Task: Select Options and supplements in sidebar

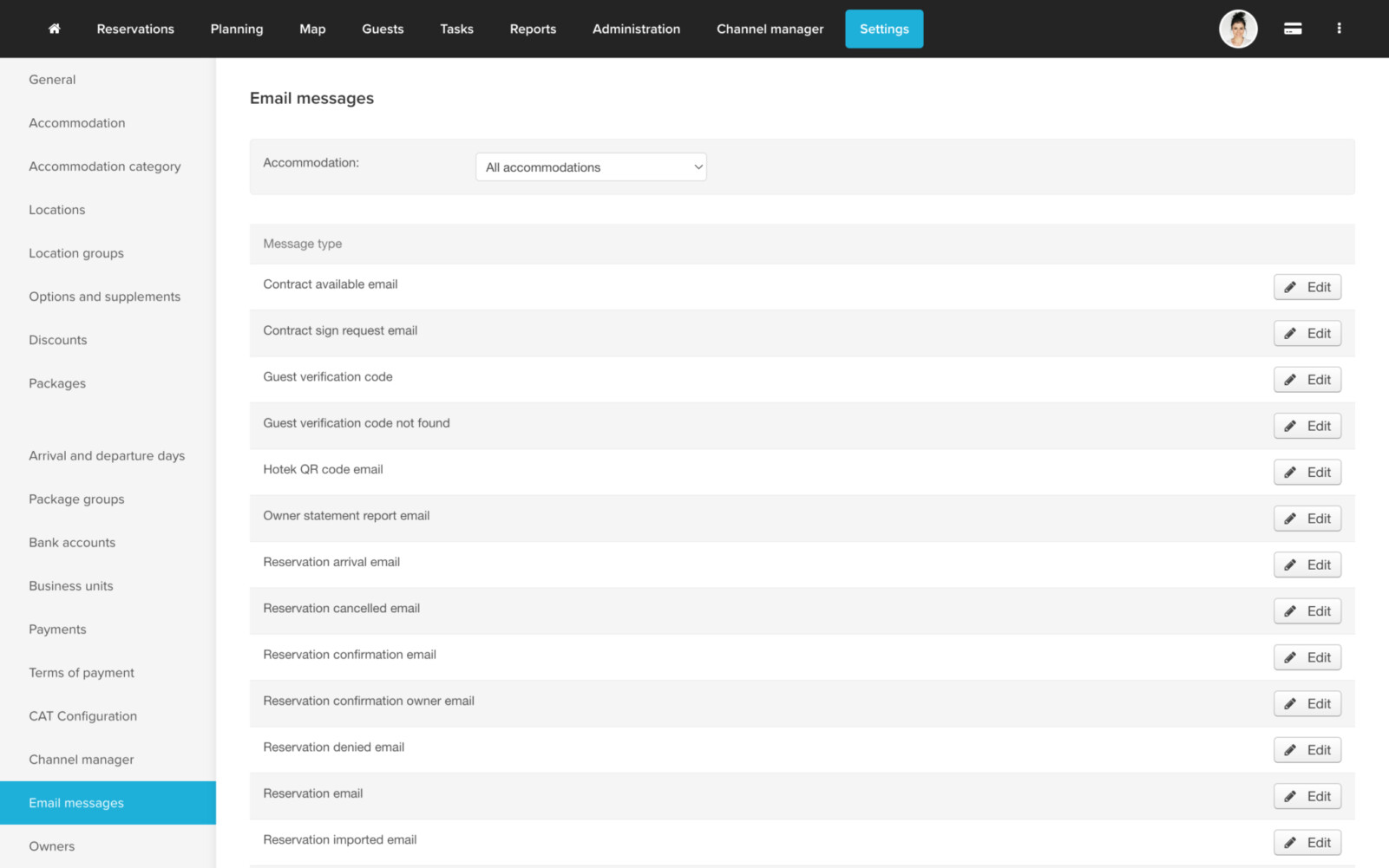Action: pos(105,297)
